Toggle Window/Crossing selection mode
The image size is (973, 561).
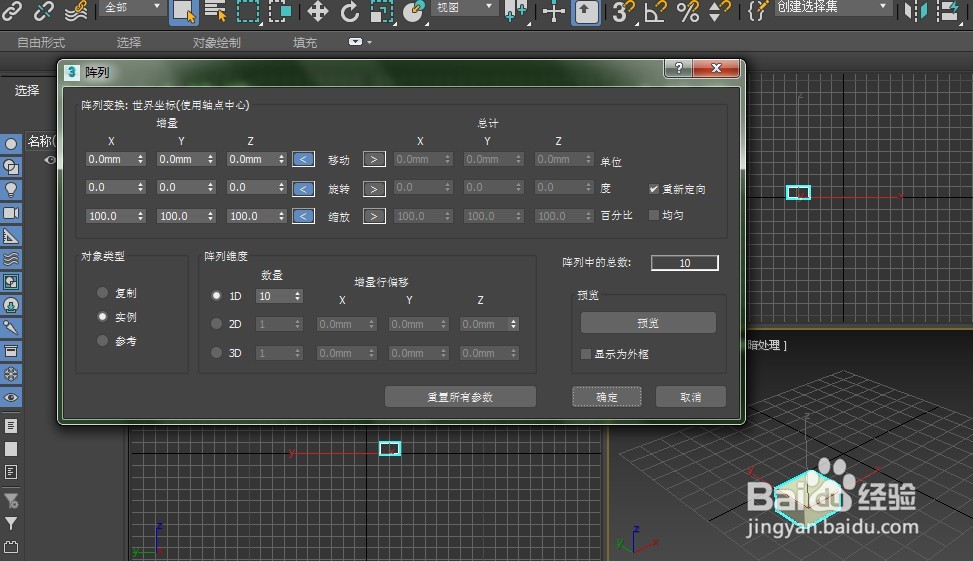pyautogui.click(x=279, y=11)
